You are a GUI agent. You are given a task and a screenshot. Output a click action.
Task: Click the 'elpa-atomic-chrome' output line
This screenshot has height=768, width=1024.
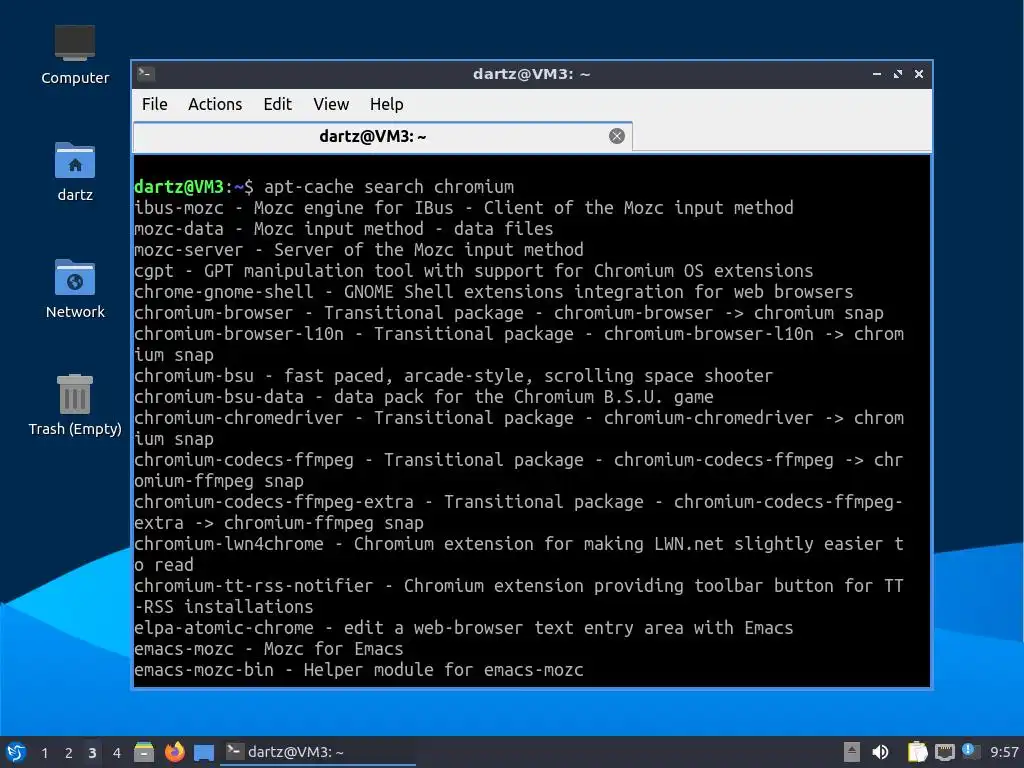[x=464, y=628]
